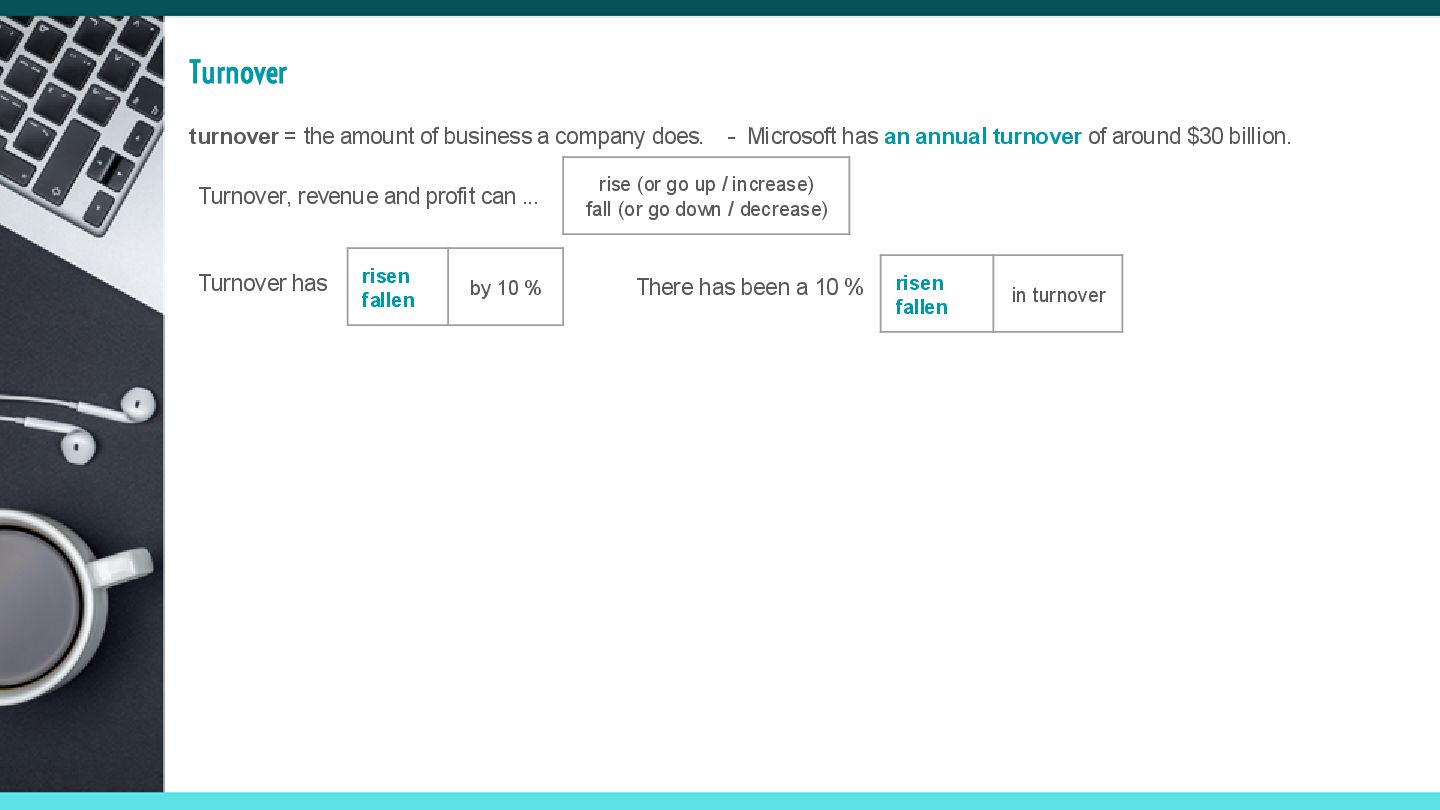Screen dimensions: 1440x810
Task: Click 'of around $30 billion' text
Action: pos(1188,136)
